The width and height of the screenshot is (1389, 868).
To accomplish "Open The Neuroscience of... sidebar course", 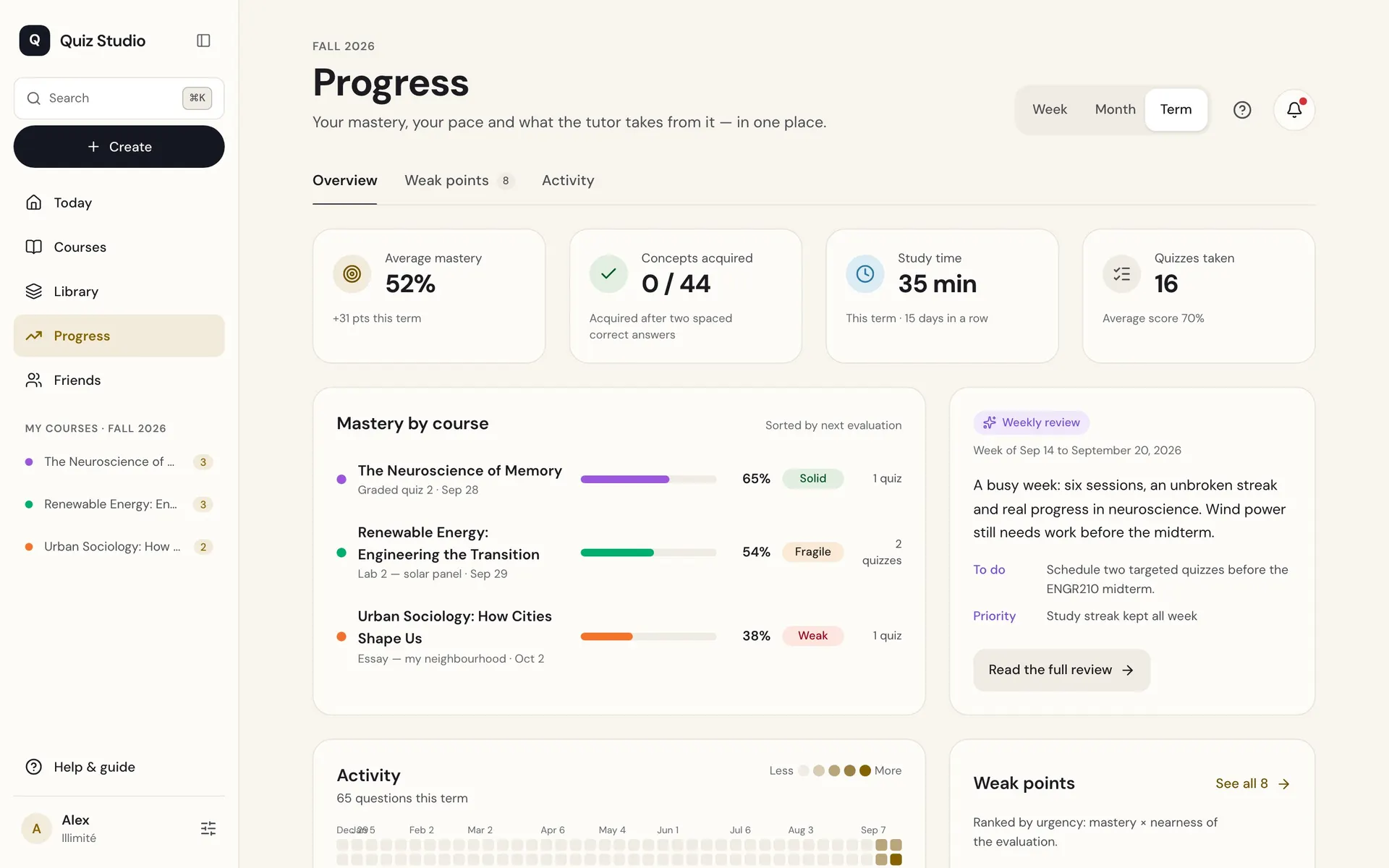I will click(x=119, y=461).
